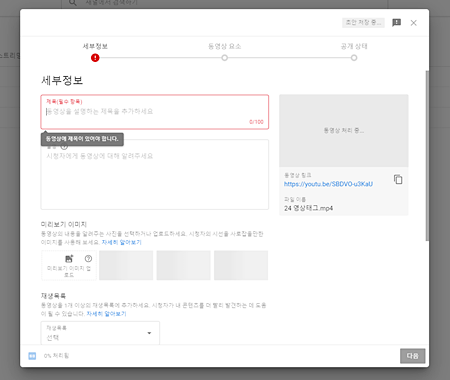Click the video preview processing area
This screenshot has width=450, height=380.
tap(344, 130)
